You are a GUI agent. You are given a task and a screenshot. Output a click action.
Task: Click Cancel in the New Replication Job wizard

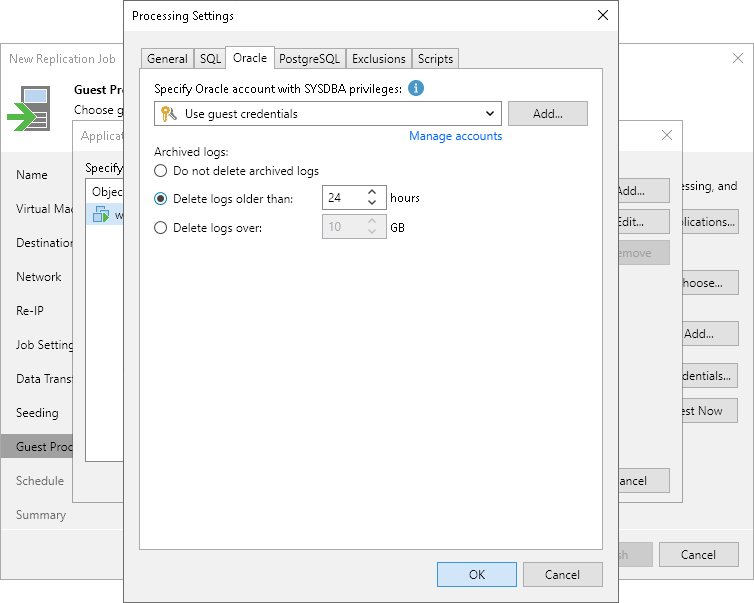698,555
